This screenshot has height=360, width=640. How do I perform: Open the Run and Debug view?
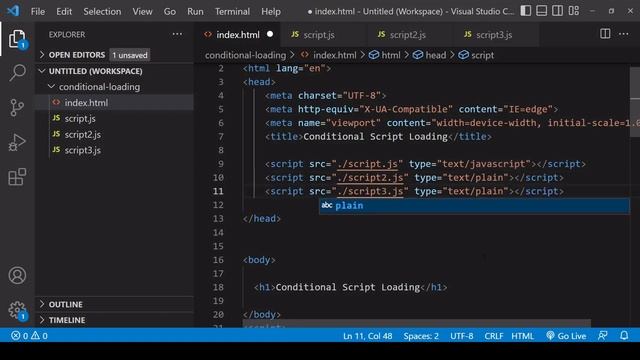click(x=17, y=142)
